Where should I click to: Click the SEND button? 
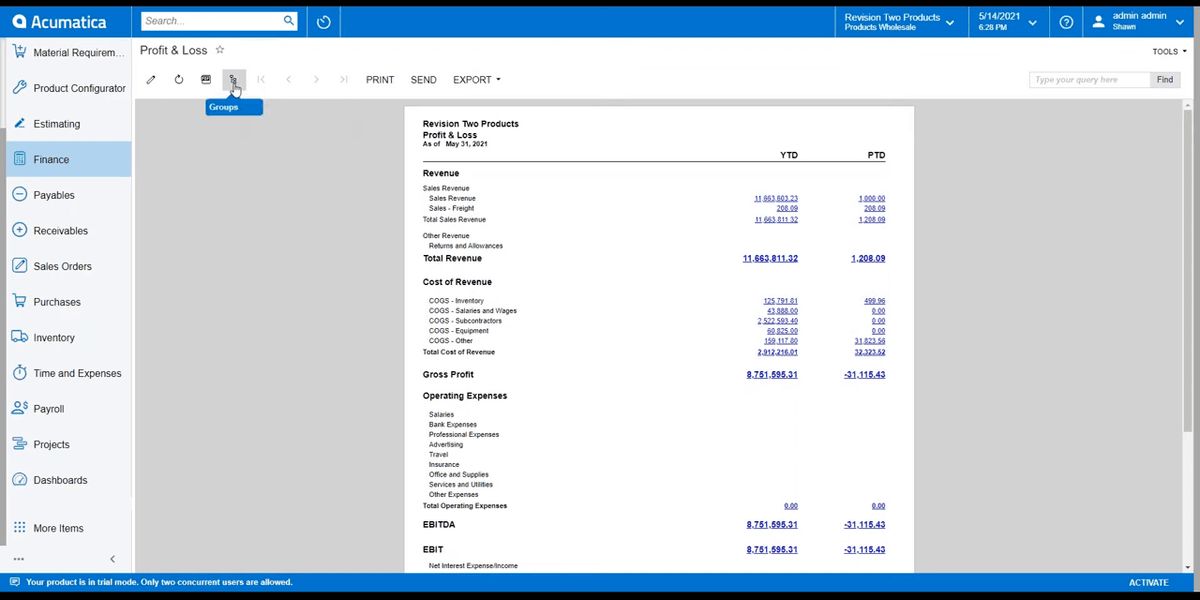[423, 79]
